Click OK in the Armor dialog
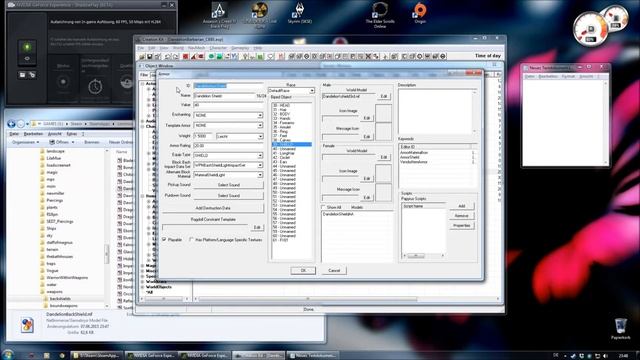640x360 pixels. [303, 271]
